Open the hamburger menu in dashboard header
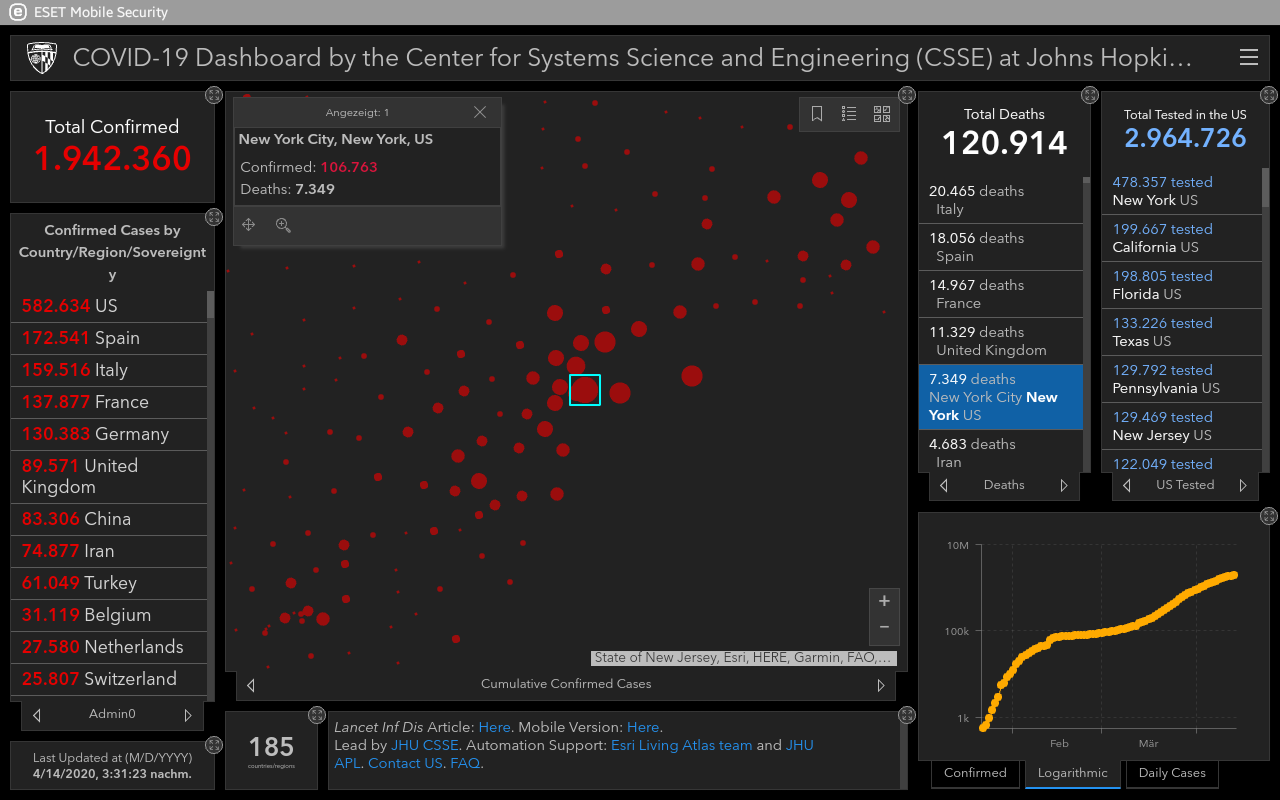The height and width of the screenshot is (800, 1280). [1248, 58]
